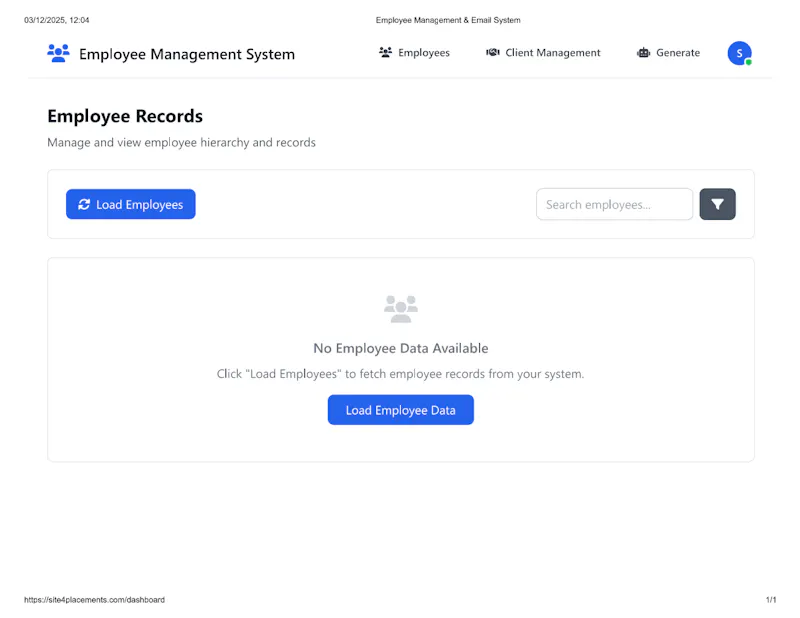Image resolution: width=800 pixels, height=618 pixels.
Task: Click the 'Employee Management & Email System' page title
Action: pos(448,20)
